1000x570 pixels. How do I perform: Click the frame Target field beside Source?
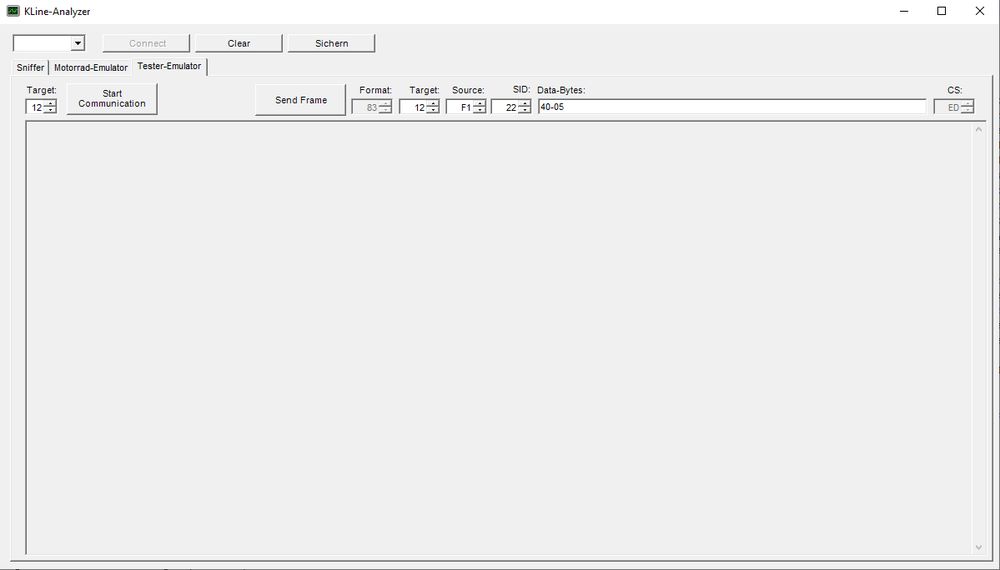tap(413, 107)
